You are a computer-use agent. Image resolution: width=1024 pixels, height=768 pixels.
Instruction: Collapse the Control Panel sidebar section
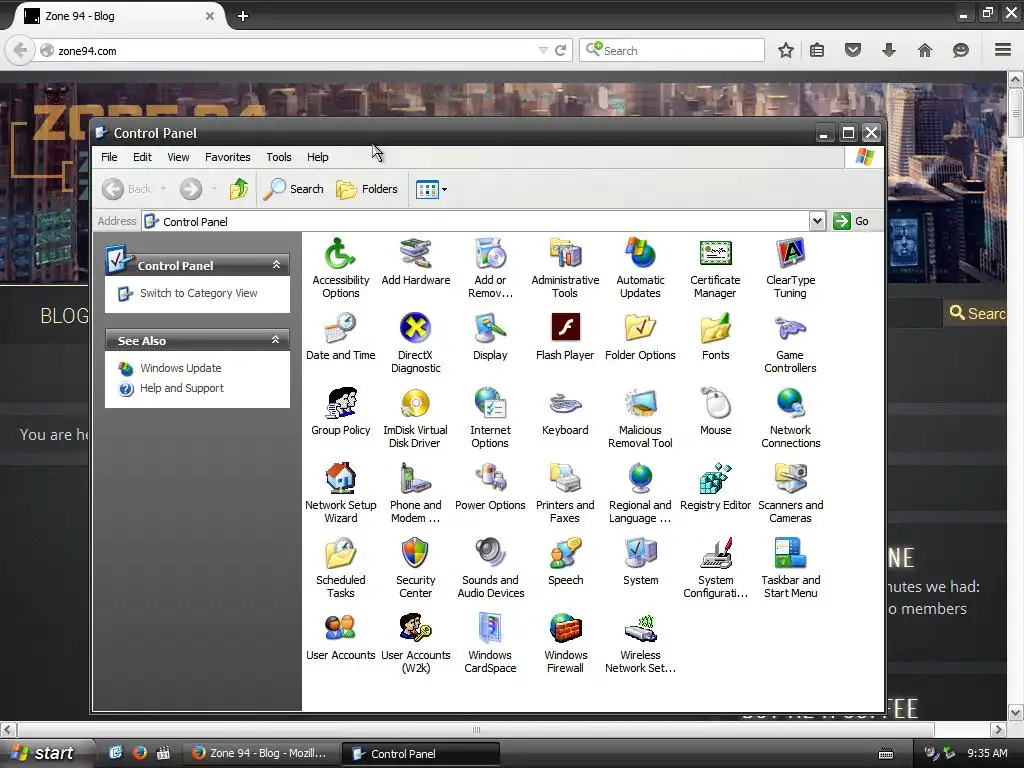tap(276, 264)
